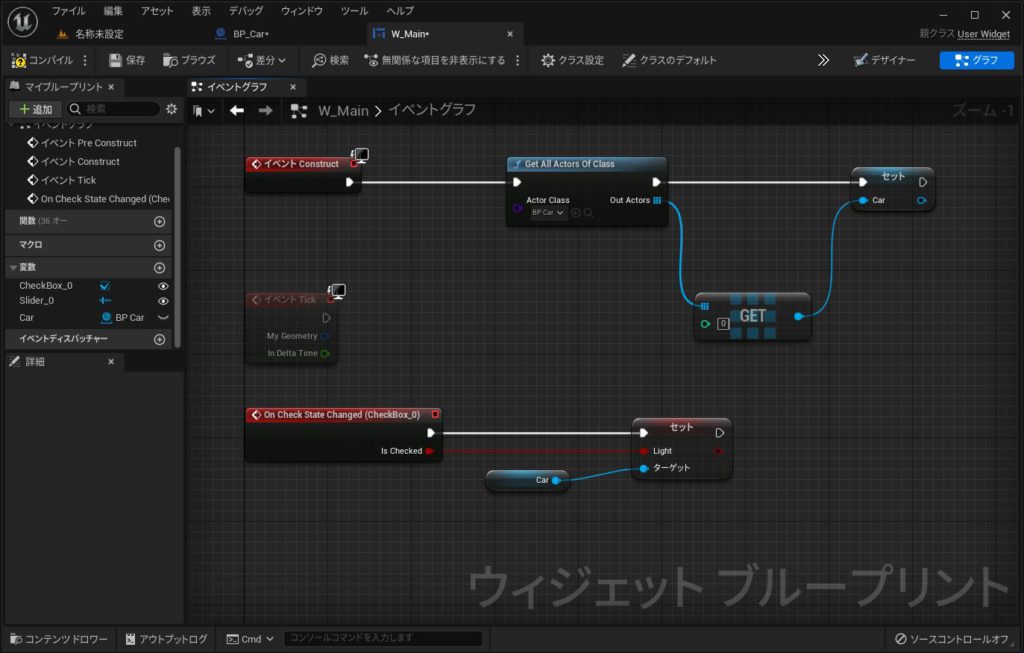Compile the blueprint with コンパイル

tap(42, 60)
